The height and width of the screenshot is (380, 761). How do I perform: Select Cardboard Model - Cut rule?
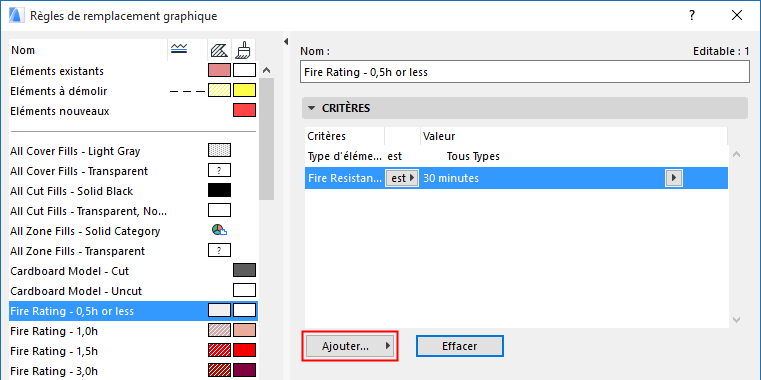[x=133, y=271]
